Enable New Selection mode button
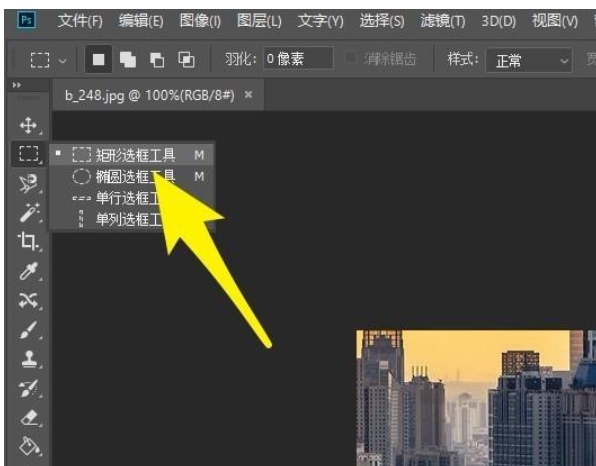Viewport: 596px width, 466px height. pyautogui.click(x=98, y=59)
